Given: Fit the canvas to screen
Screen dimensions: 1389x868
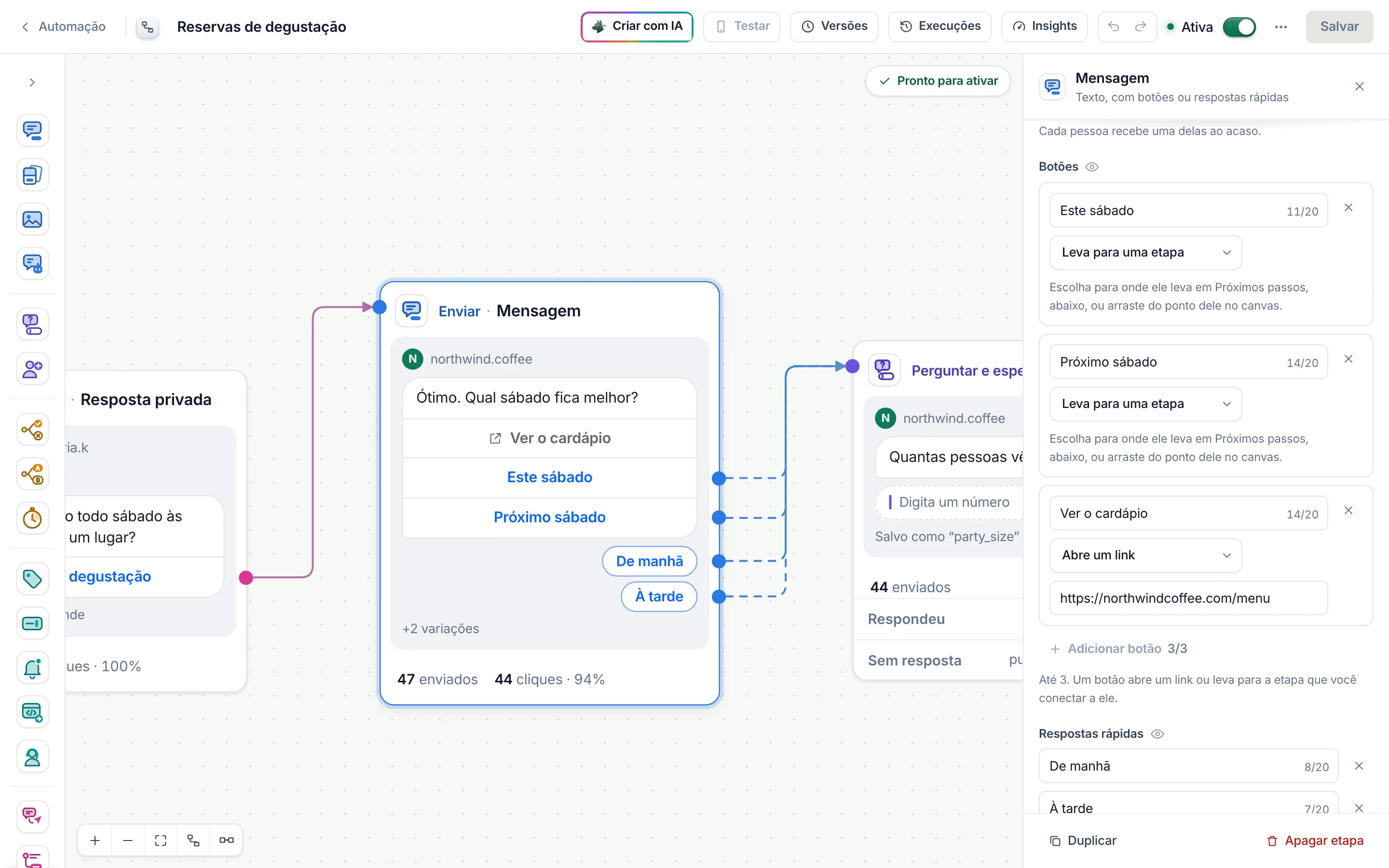Looking at the screenshot, I should click(161, 841).
